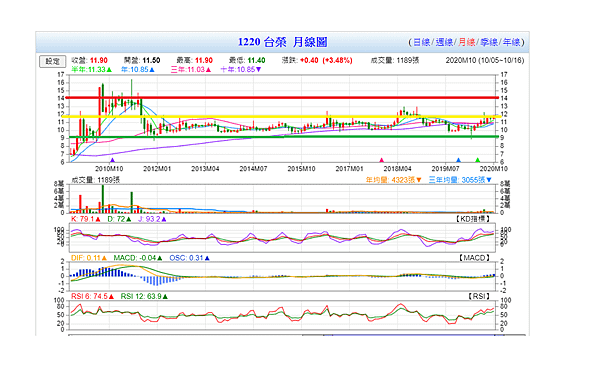
Task: Click the 2015M10 date axis label
Action: coord(301,169)
